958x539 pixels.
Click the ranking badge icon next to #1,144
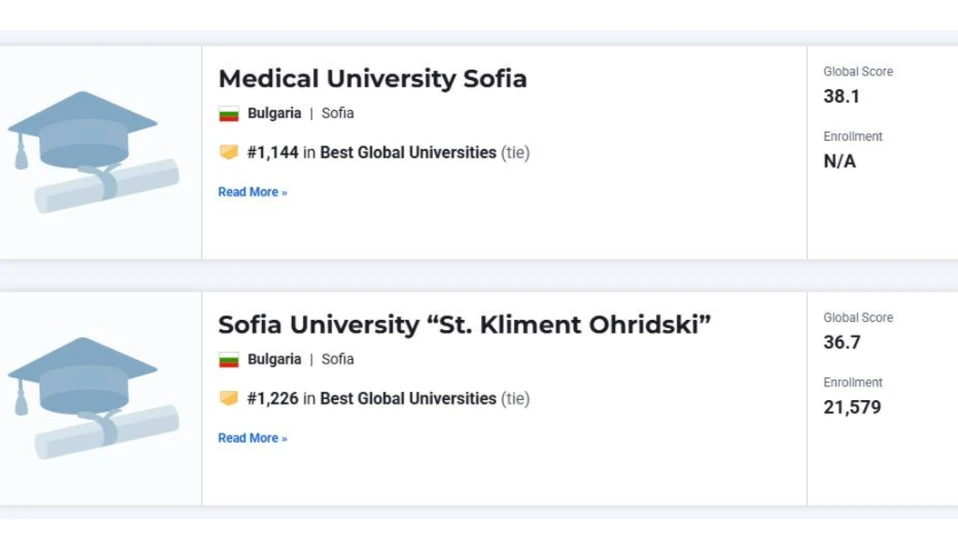click(229, 153)
